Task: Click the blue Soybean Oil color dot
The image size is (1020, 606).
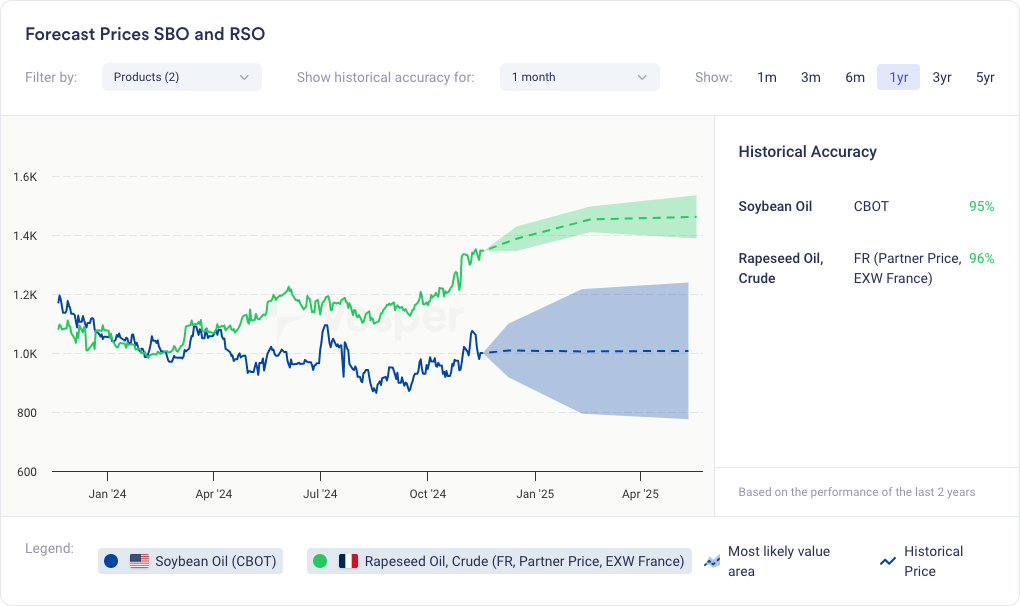Action: 111,562
